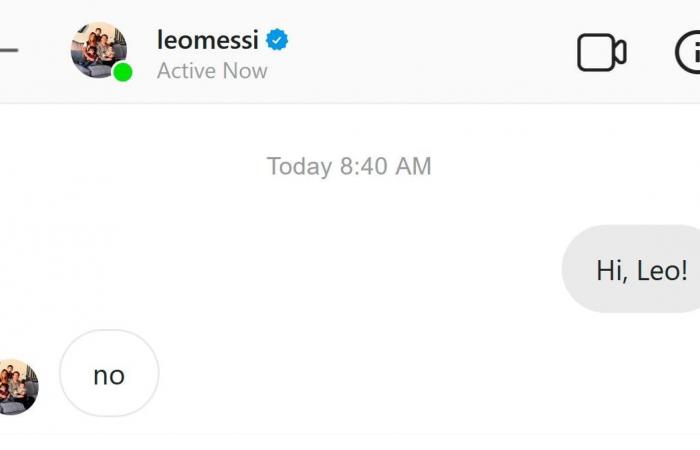The width and height of the screenshot is (700, 450).
Task: Click the word "no" inside the reply
Action: click(109, 376)
